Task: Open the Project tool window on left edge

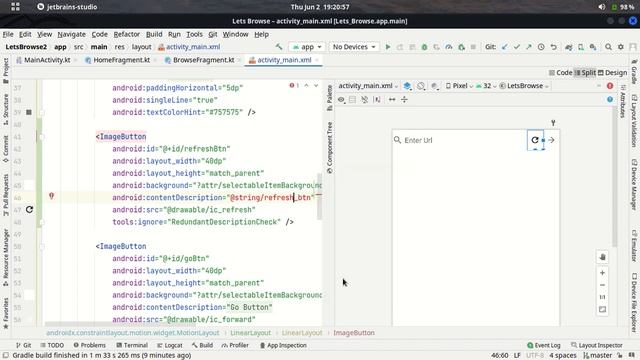Action: (x=6, y=70)
